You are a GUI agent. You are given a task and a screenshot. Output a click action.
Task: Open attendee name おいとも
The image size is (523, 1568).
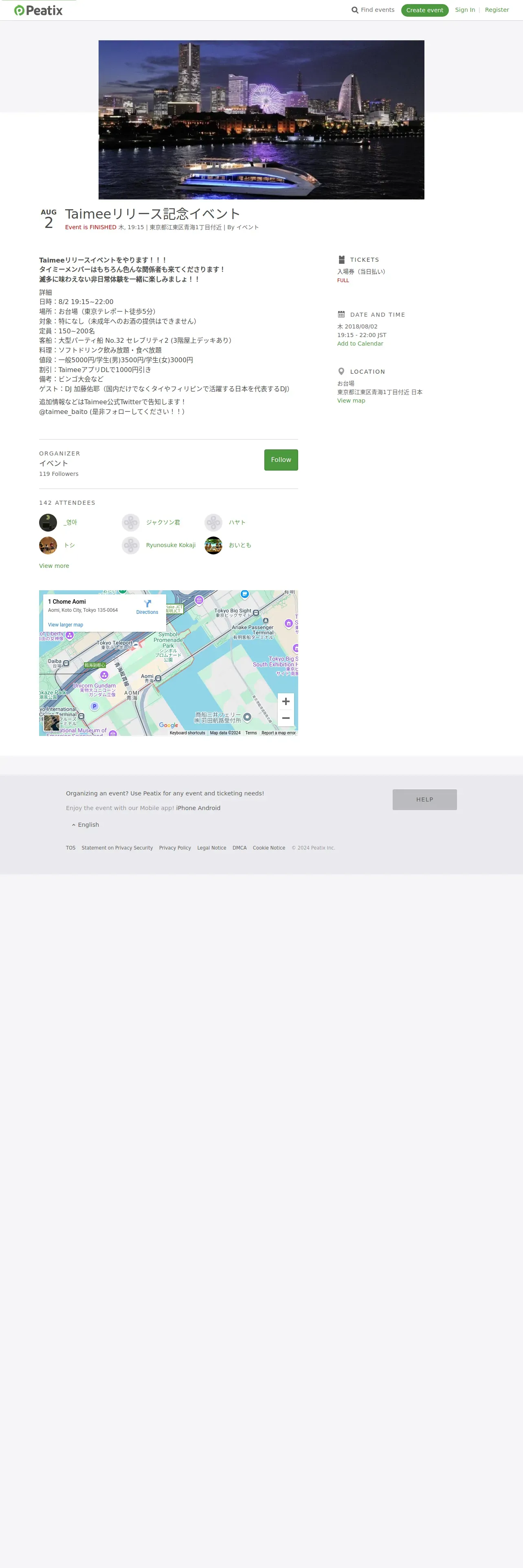tap(240, 545)
